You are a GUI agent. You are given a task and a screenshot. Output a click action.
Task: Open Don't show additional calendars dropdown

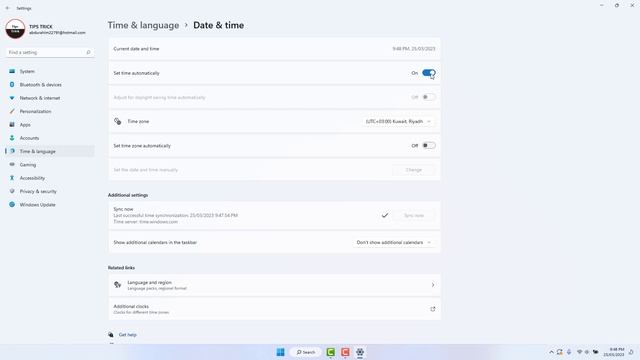393,242
